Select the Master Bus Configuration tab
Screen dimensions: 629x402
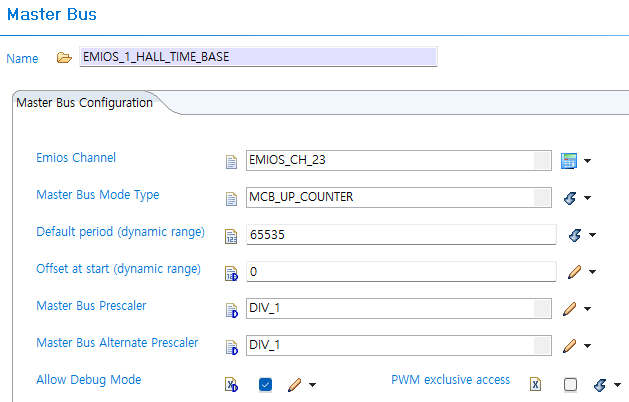85,103
